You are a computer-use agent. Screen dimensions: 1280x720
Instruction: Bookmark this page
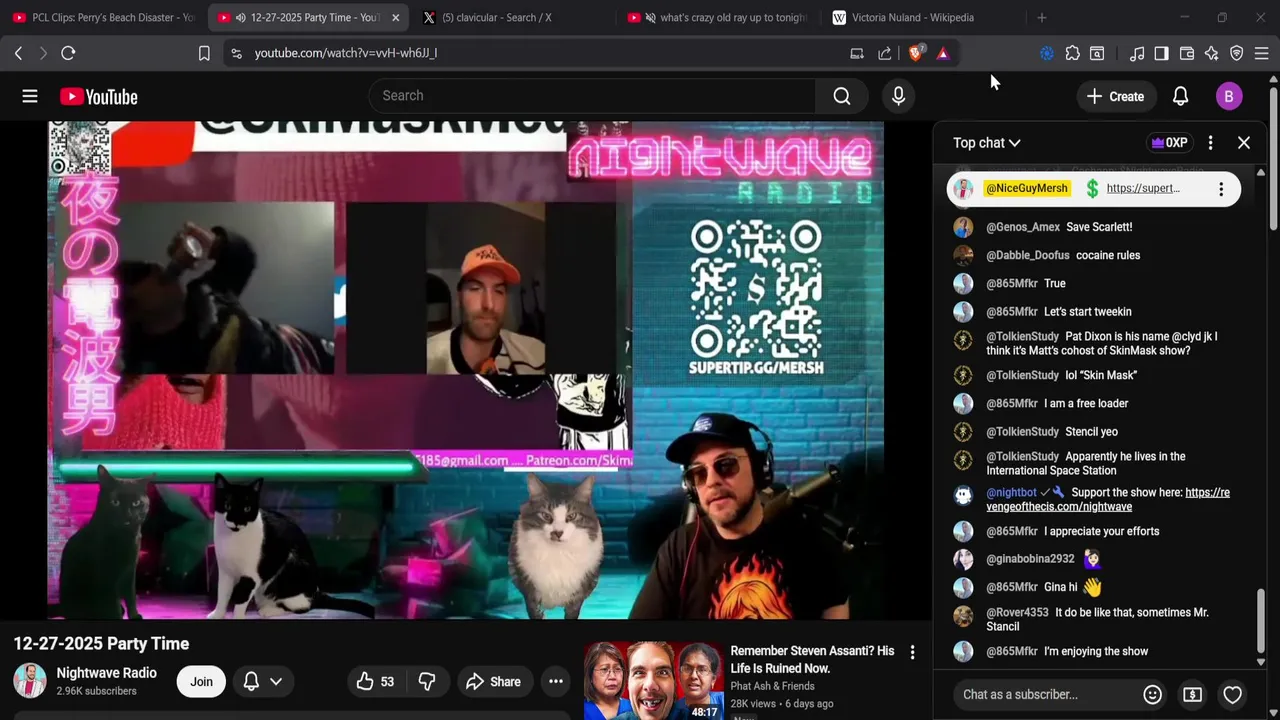click(204, 53)
